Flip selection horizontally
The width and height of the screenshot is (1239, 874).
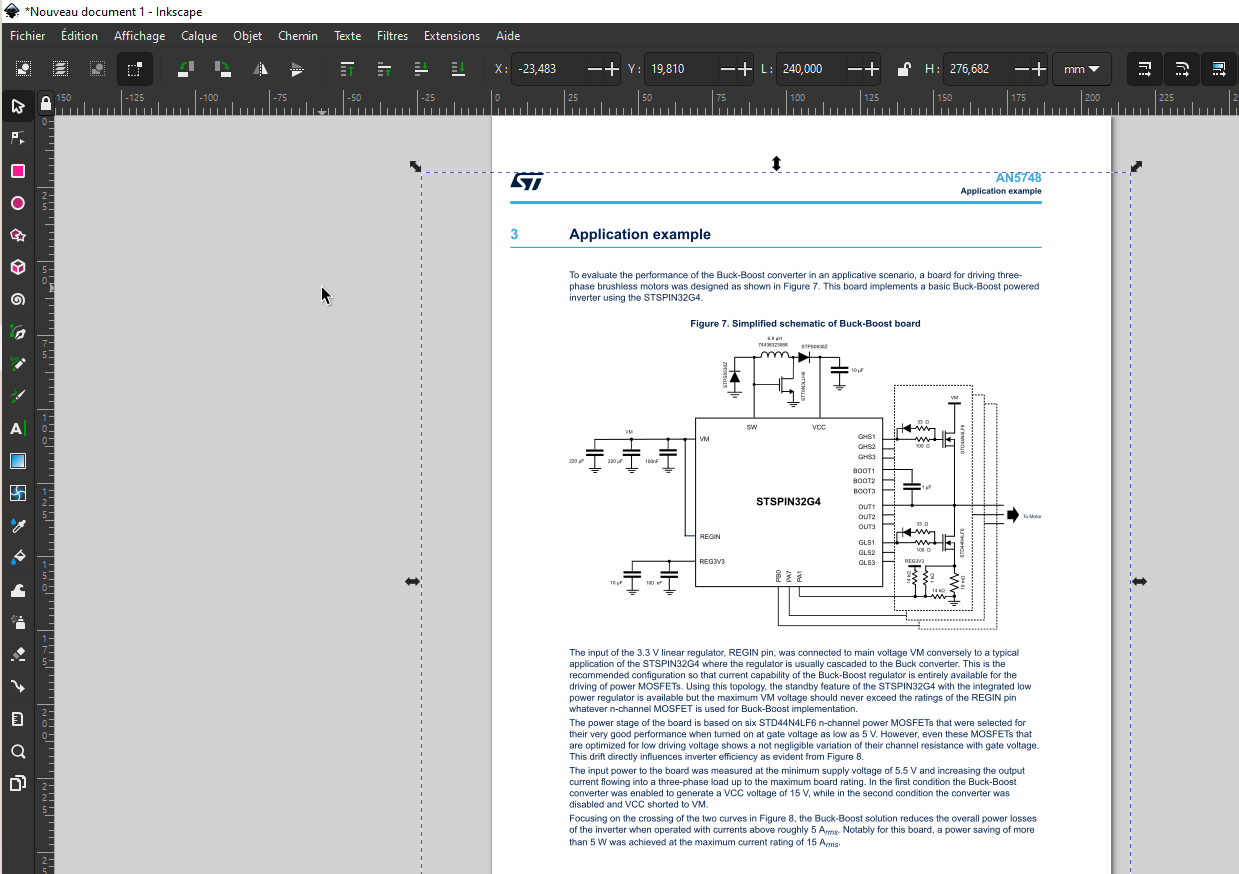pyautogui.click(x=260, y=69)
